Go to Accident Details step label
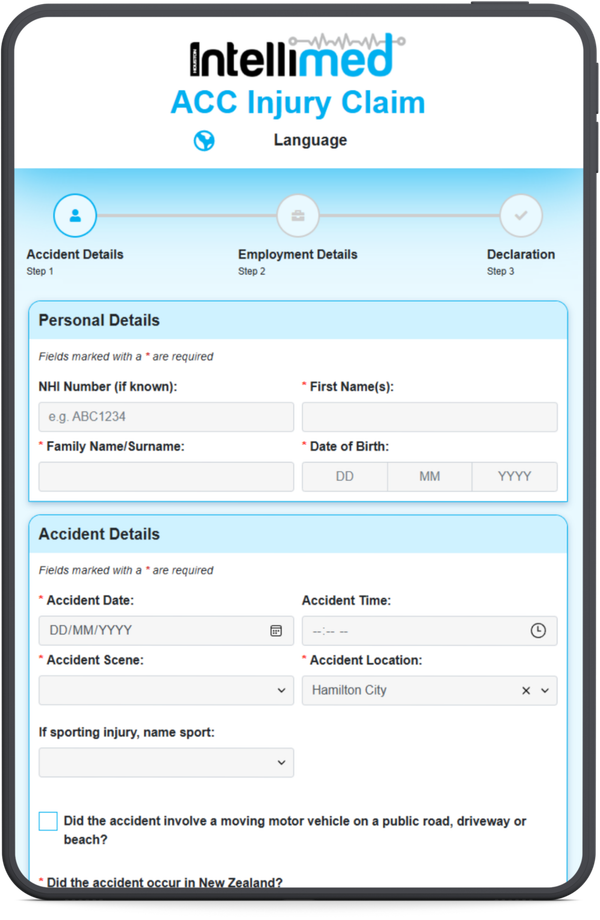This screenshot has width=600, height=920. (x=75, y=255)
